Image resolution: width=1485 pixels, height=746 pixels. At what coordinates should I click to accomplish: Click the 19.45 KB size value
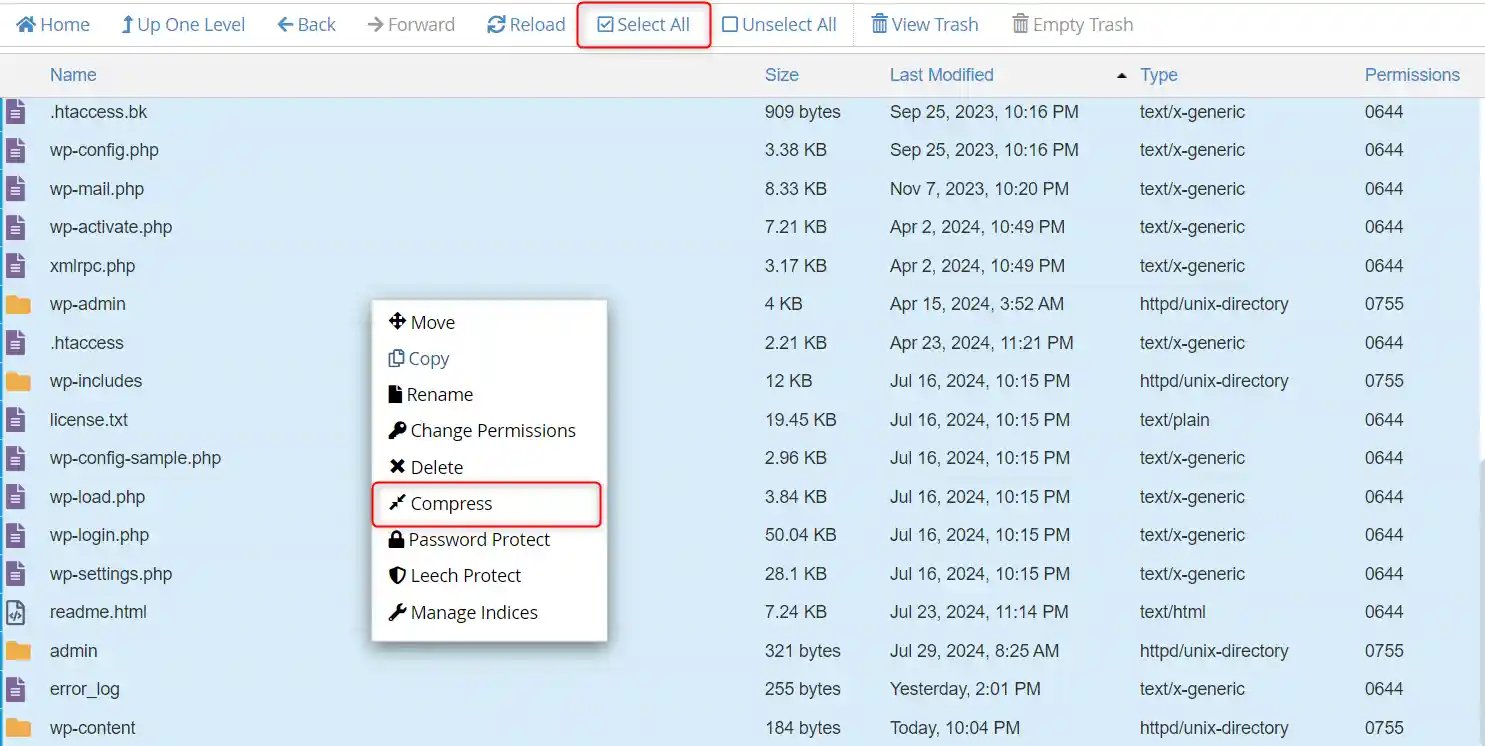click(x=800, y=420)
